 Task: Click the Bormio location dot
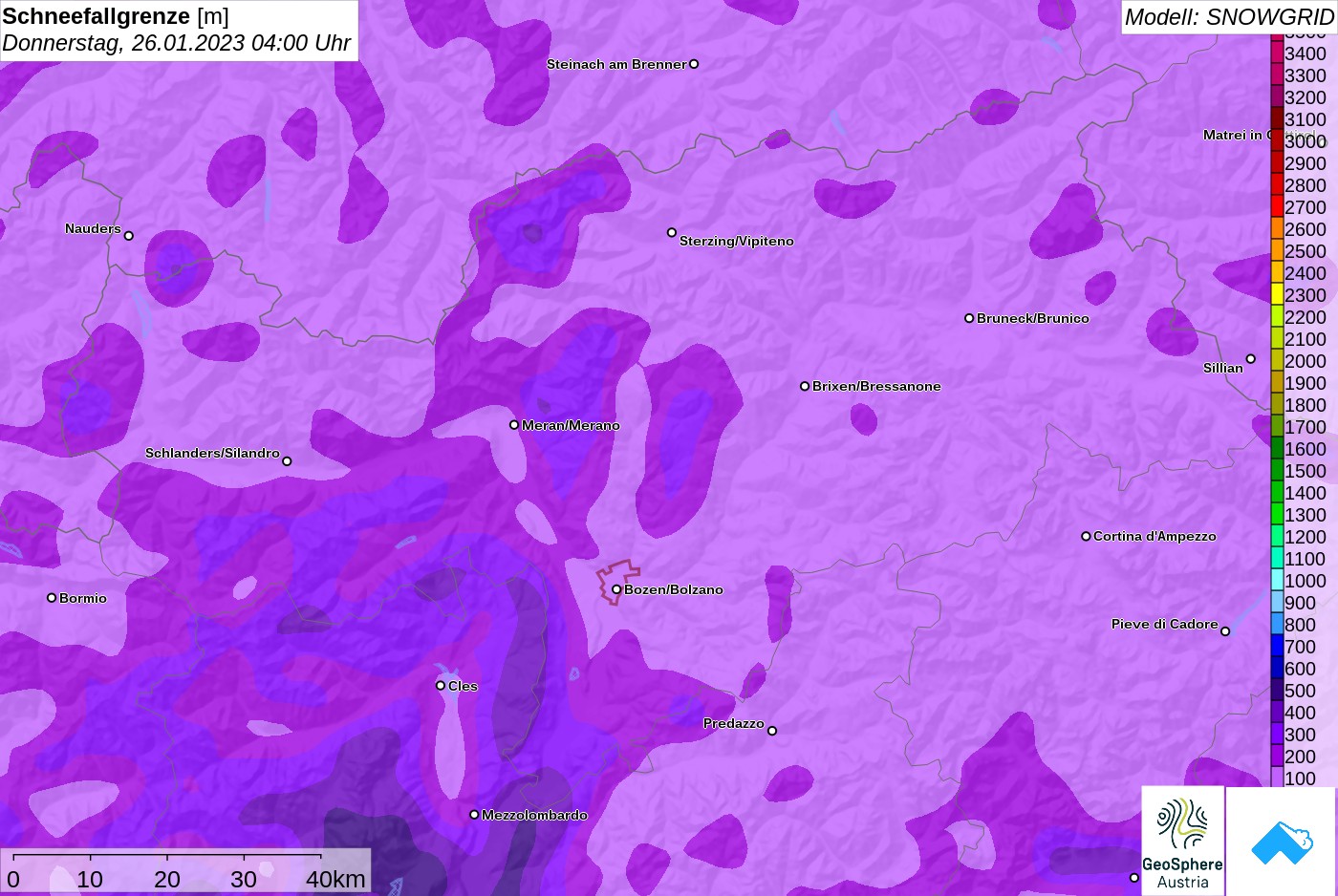click(52, 598)
